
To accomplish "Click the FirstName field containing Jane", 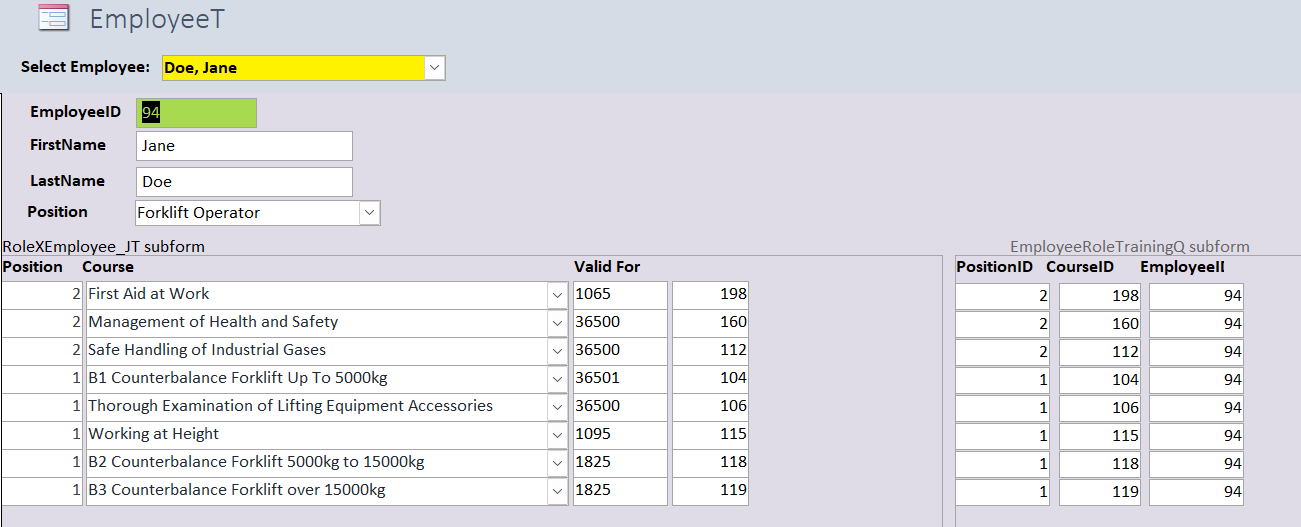I will [x=244, y=146].
